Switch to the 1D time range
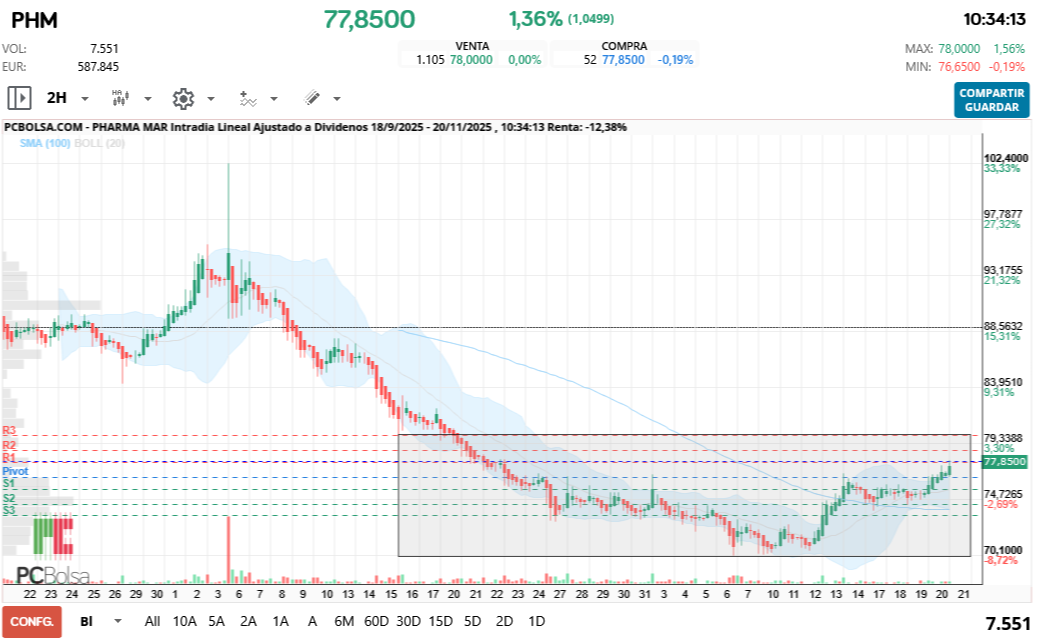Image resolution: width=1045 pixels, height=643 pixels. click(x=536, y=621)
